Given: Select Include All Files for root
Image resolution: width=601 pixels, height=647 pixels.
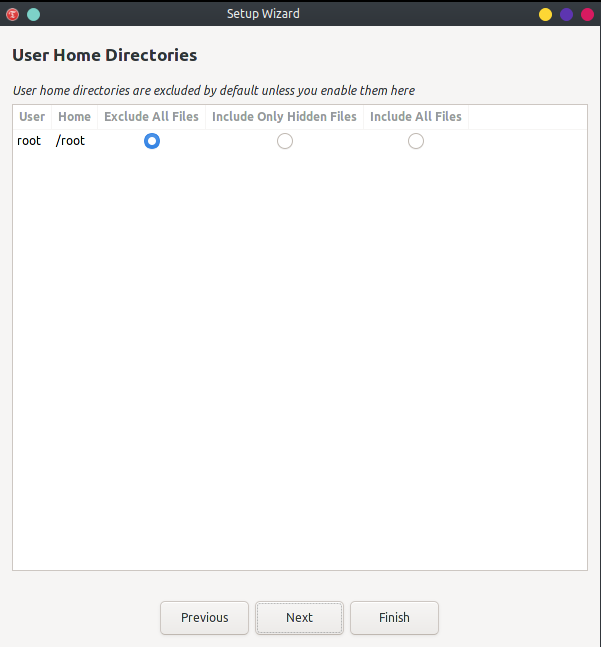Looking at the screenshot, I should click(416, 141).
